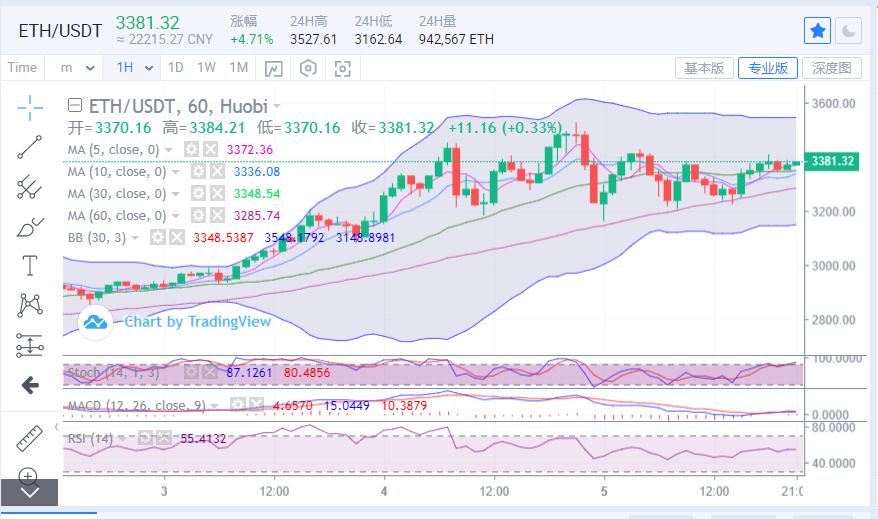Select the text annotation tool
This screenshot has width=878, height=519.
[30, 265]
